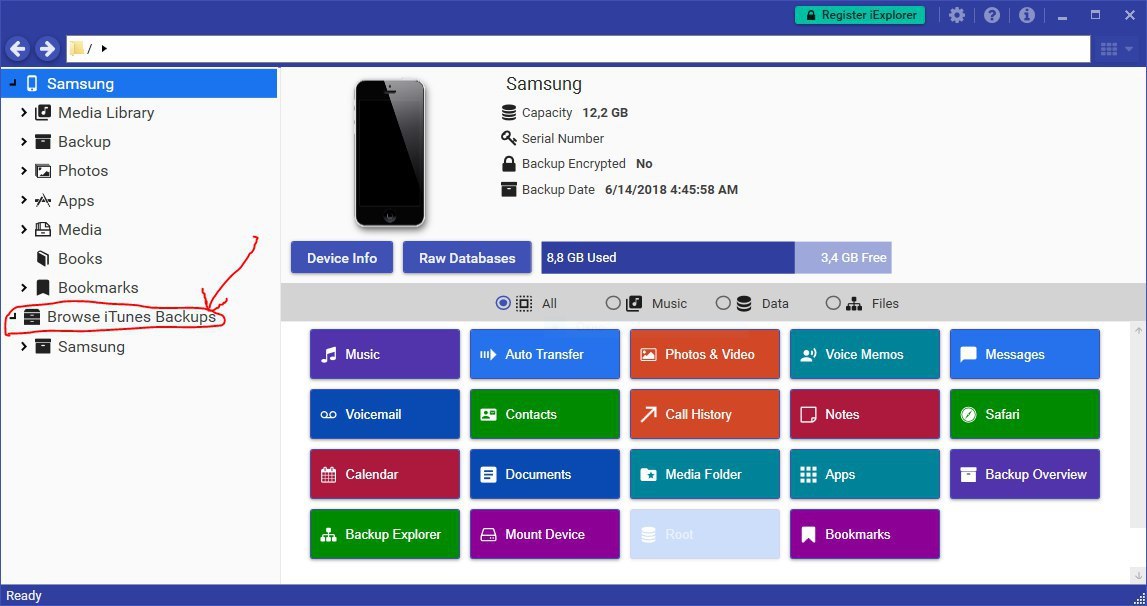Select Bookmarks in the sidebar
This screenshot has width=1147, height=606.
point(98,288)
